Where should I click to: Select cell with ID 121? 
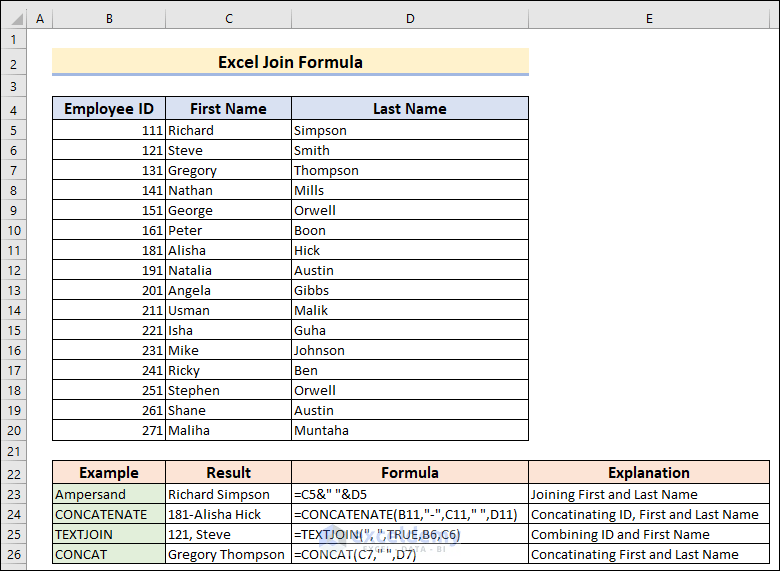(x=109, y=150)
